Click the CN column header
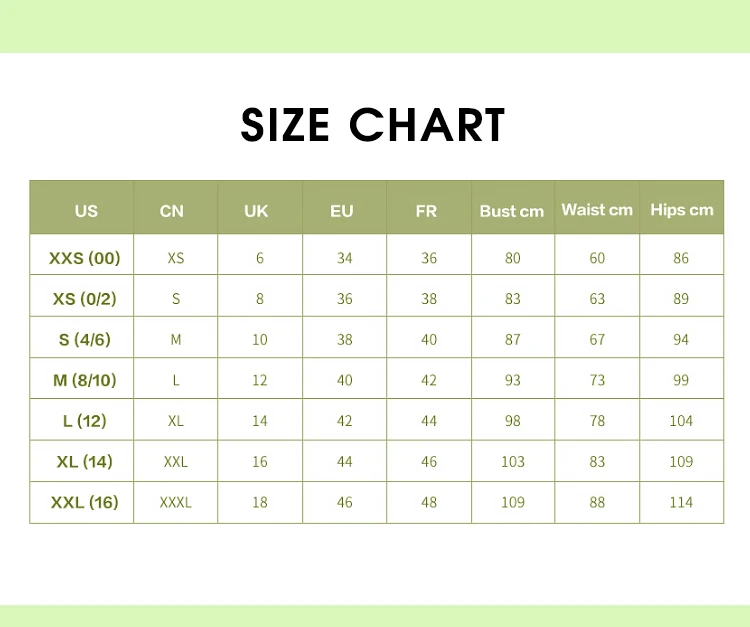 (172, 211)
